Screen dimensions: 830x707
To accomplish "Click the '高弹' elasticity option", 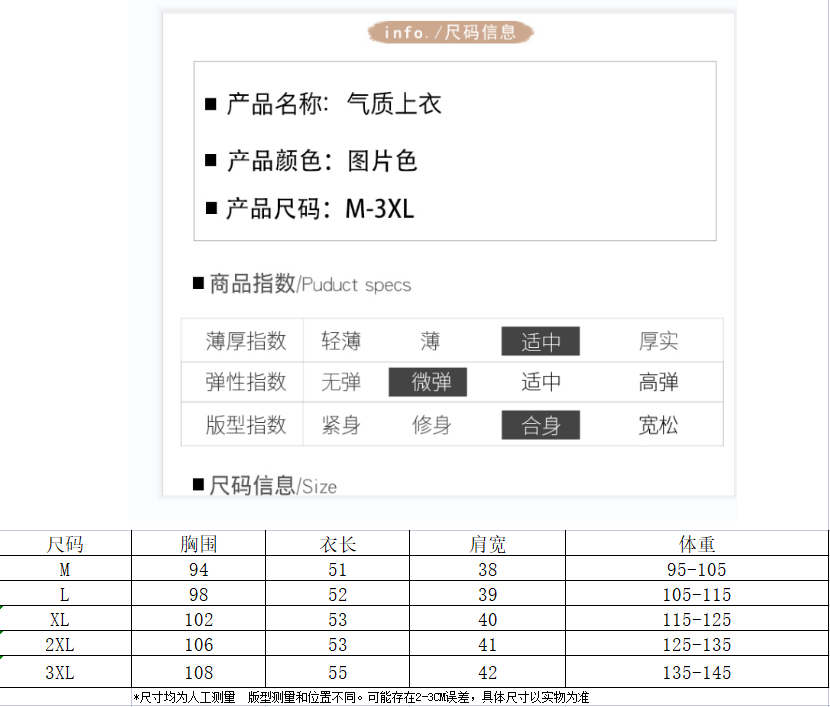I will [658, 382].
